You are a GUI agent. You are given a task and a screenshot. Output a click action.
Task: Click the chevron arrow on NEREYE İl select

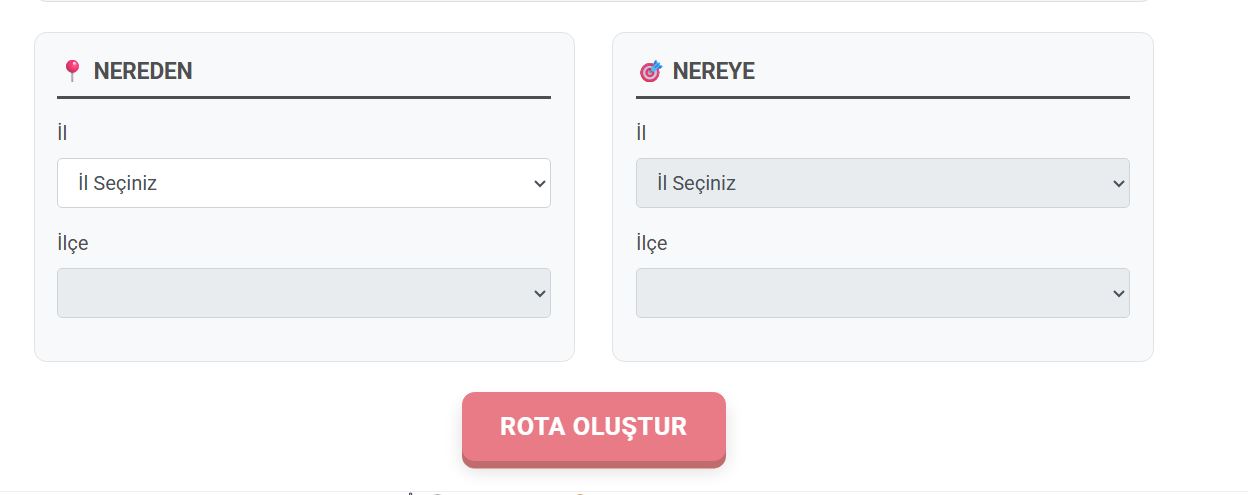[x=1119, y=183]
